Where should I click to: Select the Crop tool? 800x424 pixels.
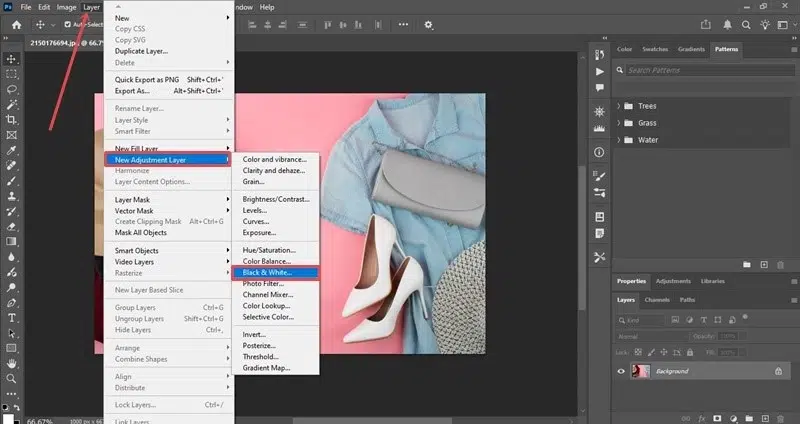(x=11, y=120)
